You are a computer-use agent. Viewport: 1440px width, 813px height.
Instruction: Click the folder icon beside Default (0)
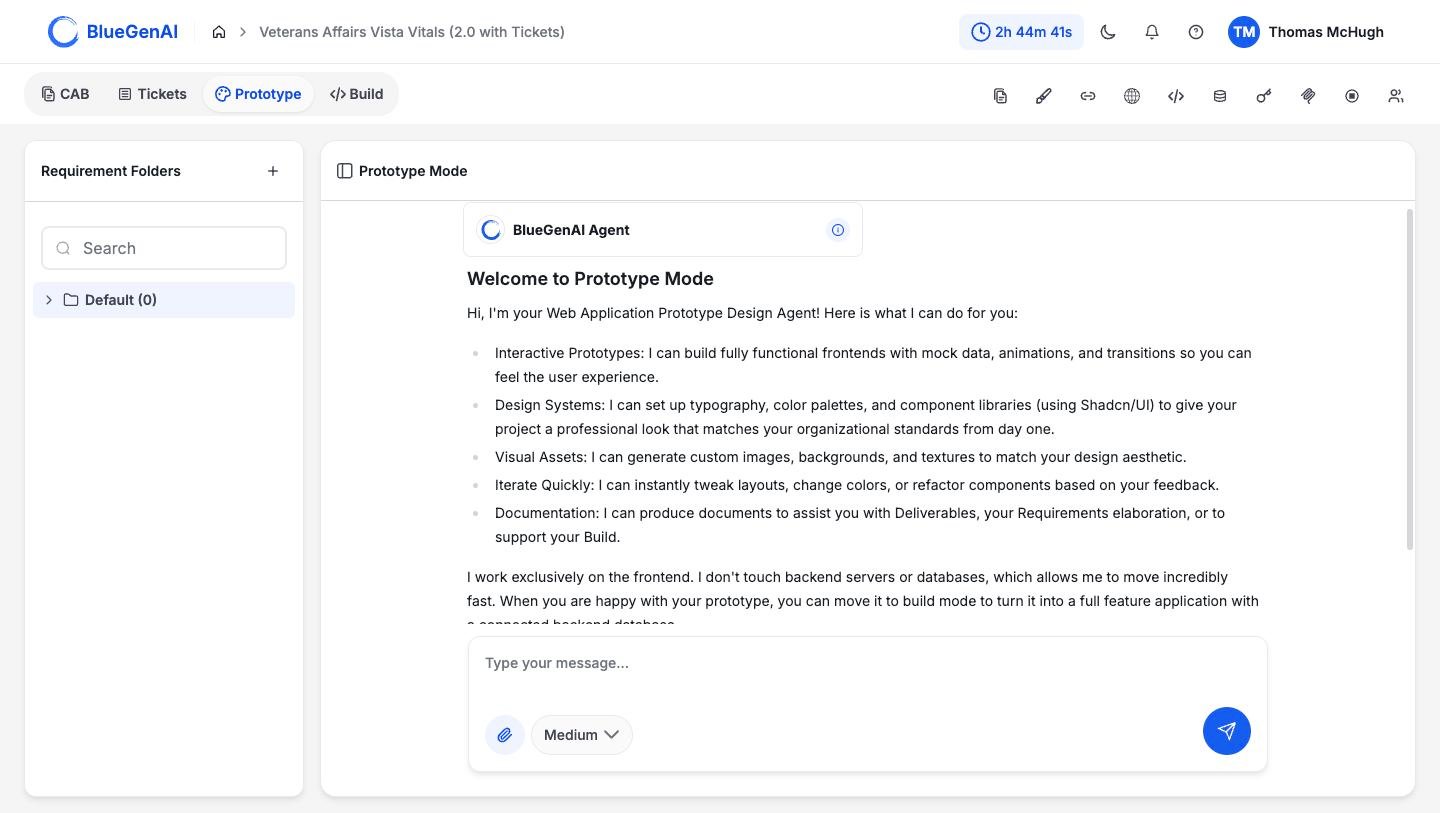(x=71, y=300)
